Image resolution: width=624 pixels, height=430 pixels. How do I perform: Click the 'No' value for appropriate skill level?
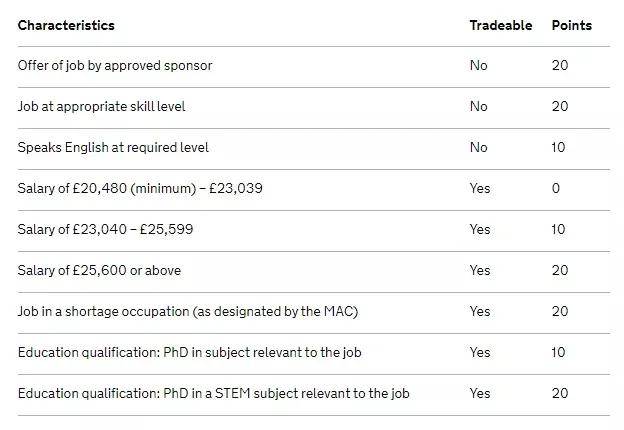[478, 107]
